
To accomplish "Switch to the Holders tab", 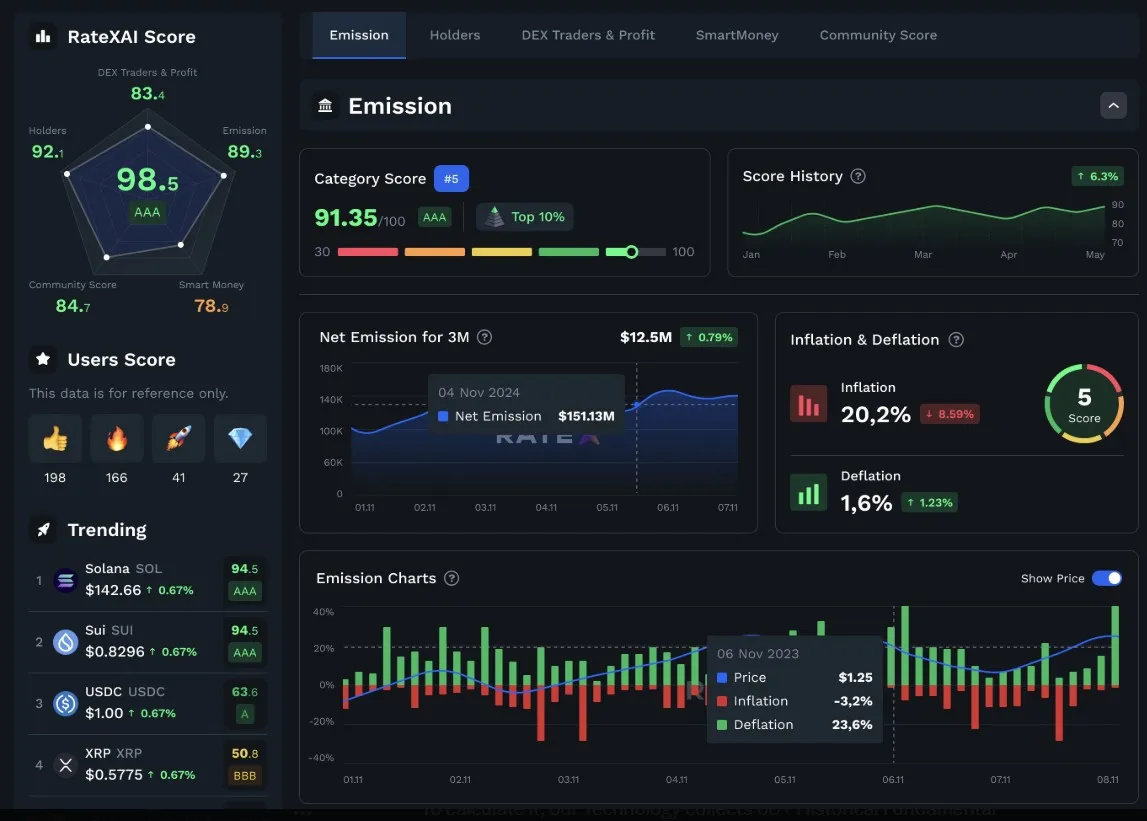I will coord(455,35).
